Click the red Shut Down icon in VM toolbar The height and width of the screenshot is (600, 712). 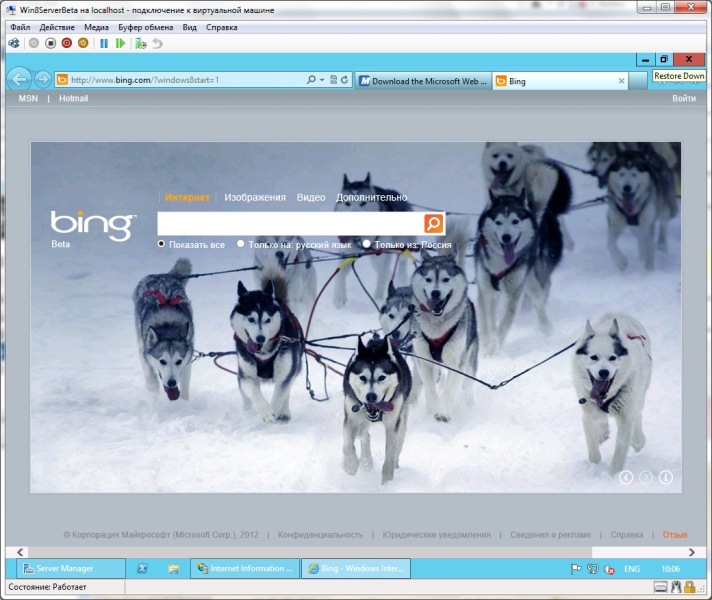click(67, 43)
